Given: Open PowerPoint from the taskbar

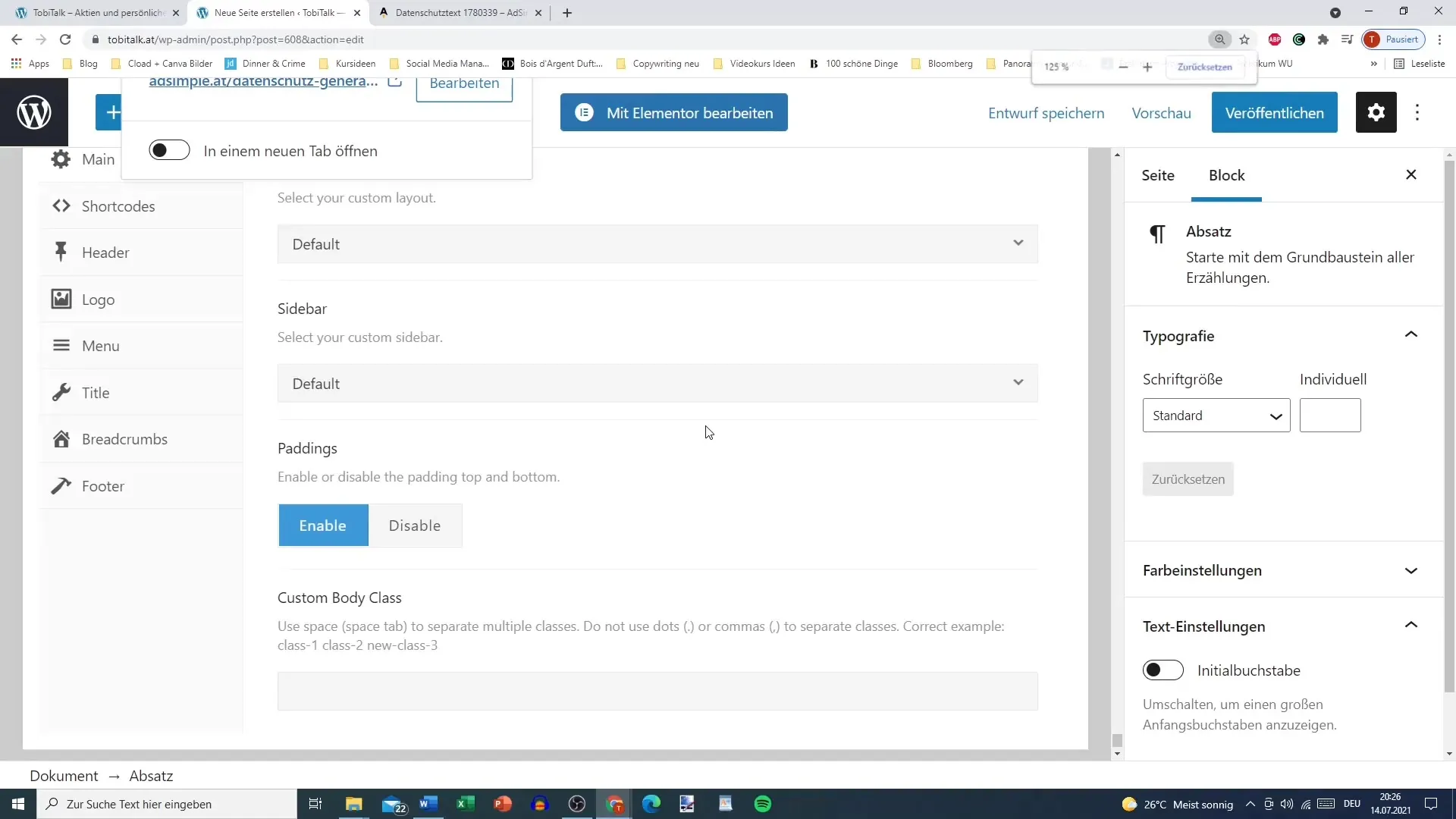Looking at the screenshot, I should [x=503, y=804].
